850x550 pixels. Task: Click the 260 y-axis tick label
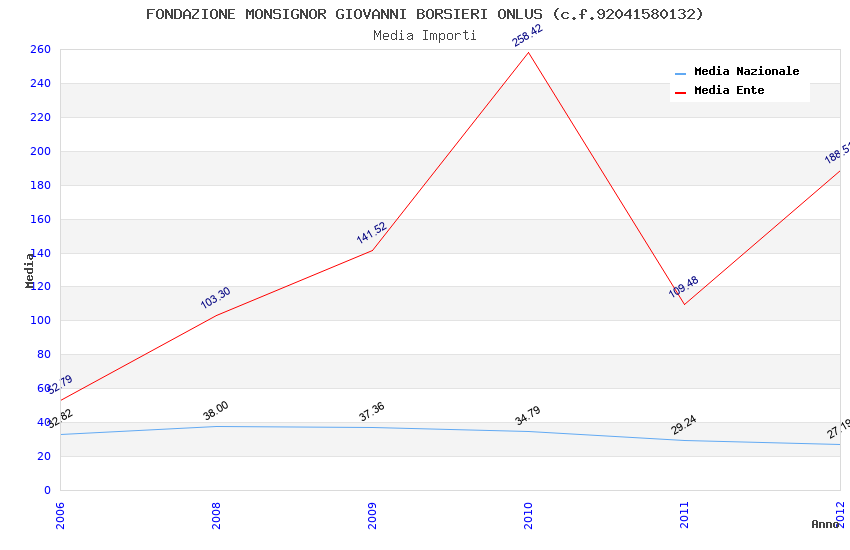point(40,49)
